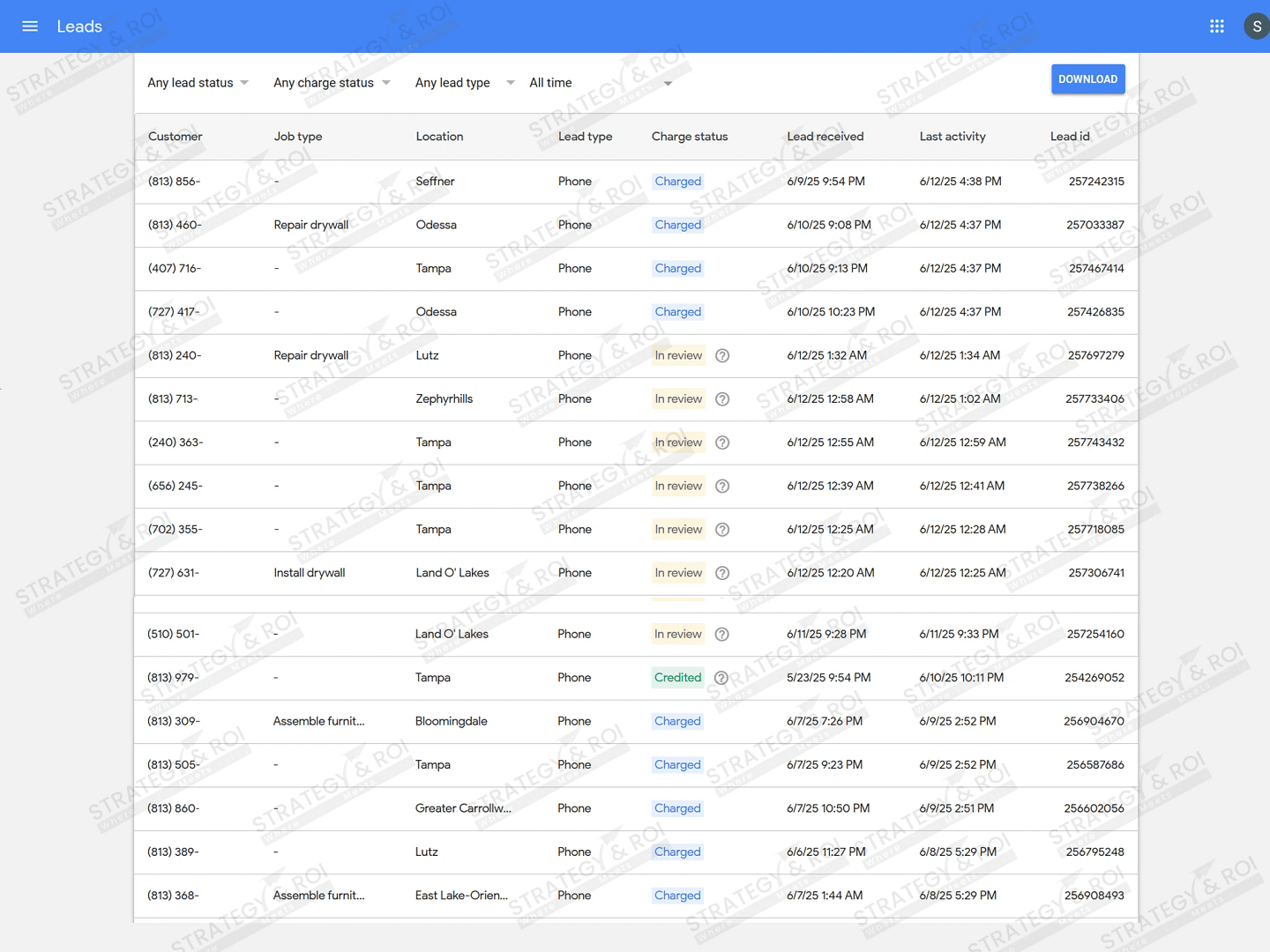Open the Google apps grid
The height and width of the screenshot is (952, 1270).
[1217, 26]
